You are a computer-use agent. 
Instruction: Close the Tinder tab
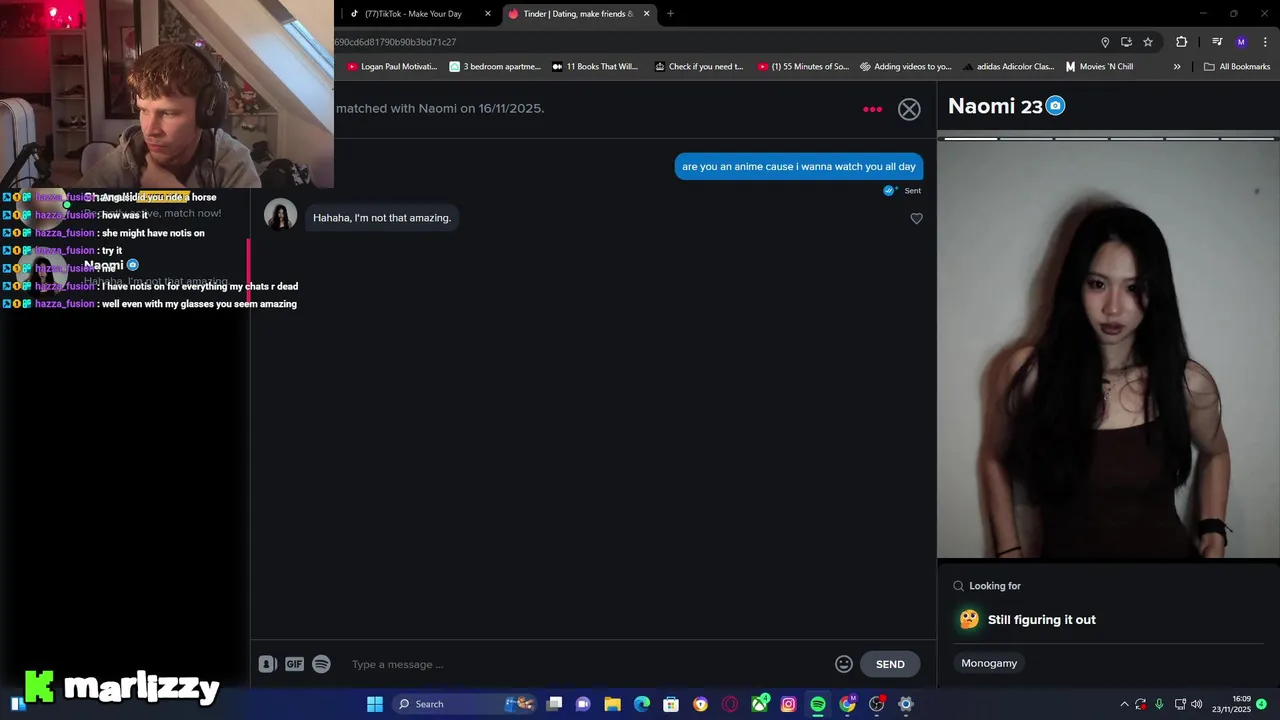point(646,14)
